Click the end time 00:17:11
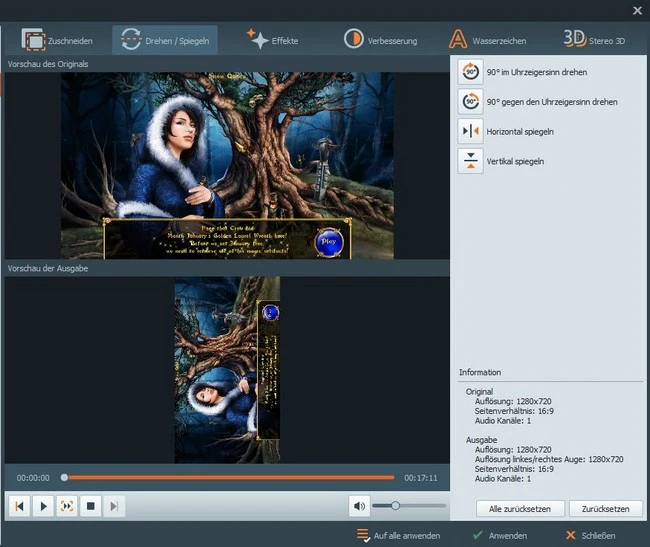The height and width of the screenshot is (547, 650). pos(421,478)
